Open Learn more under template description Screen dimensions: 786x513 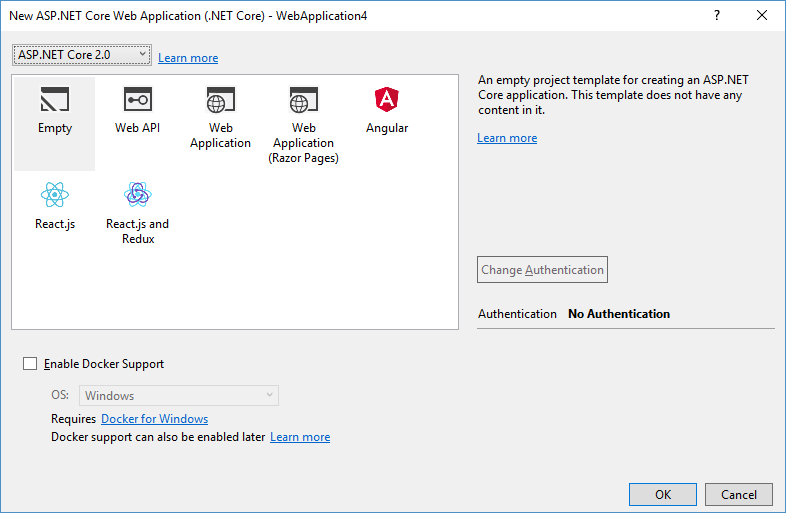tap(507, 138)
